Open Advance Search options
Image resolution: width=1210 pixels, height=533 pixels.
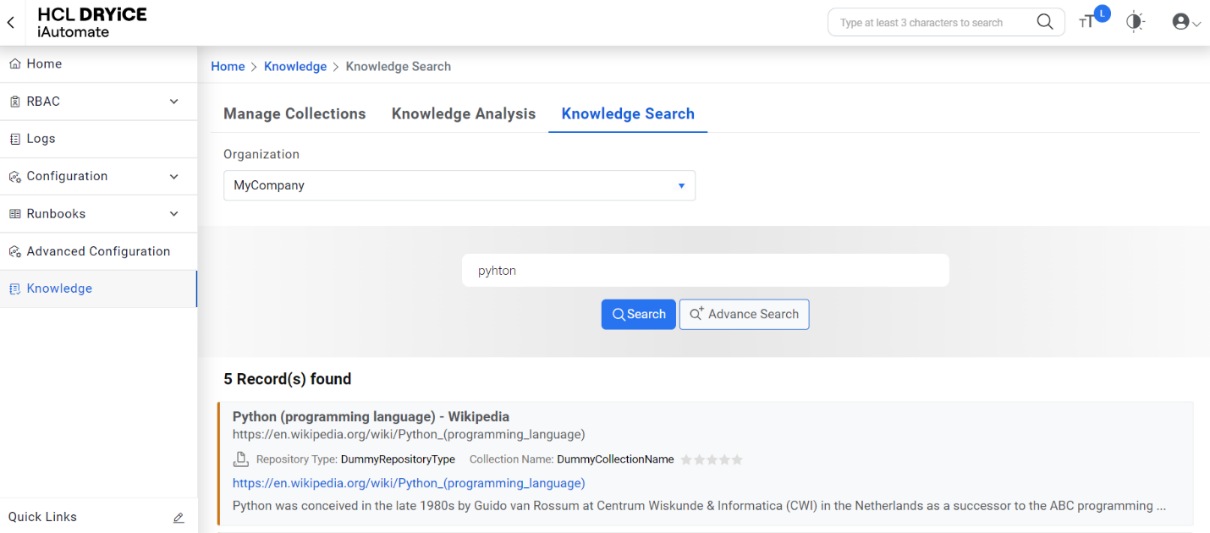click(744, 314)
